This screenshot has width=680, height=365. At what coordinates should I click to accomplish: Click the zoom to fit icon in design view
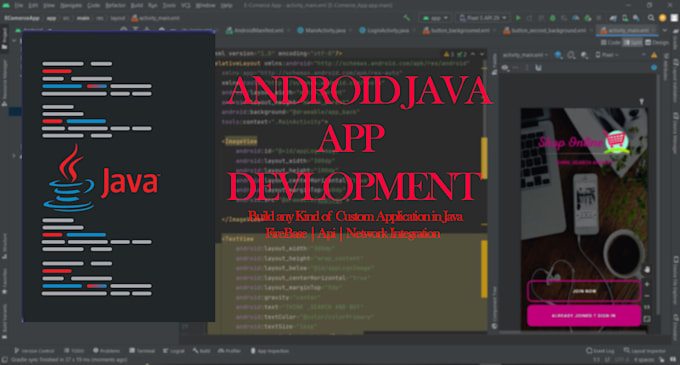647,319
